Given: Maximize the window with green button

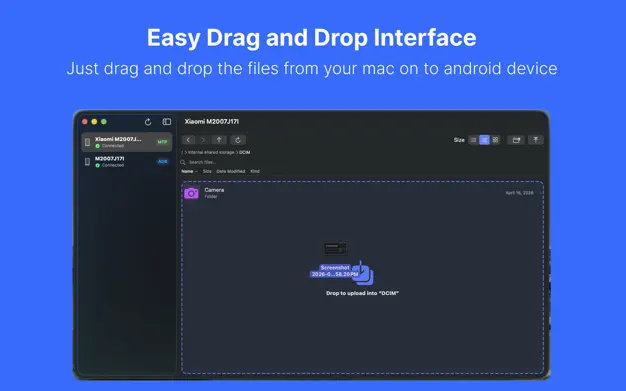Looking at the screenshot, I should click(x=104, y=122).
